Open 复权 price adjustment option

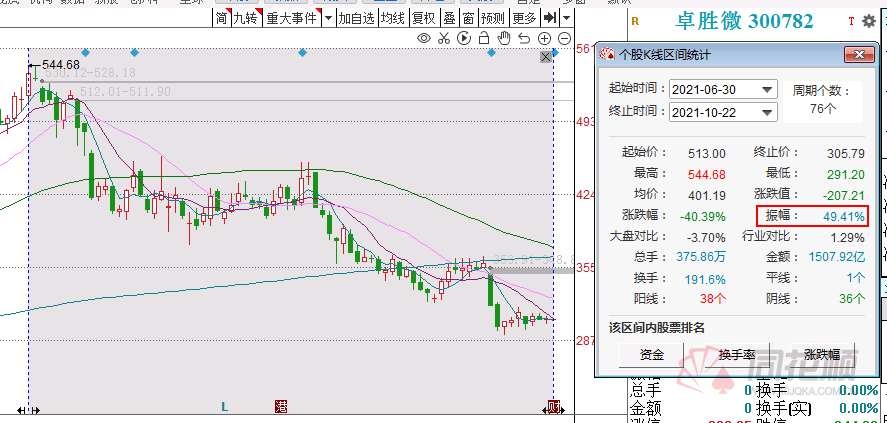(x=424, y=19)
